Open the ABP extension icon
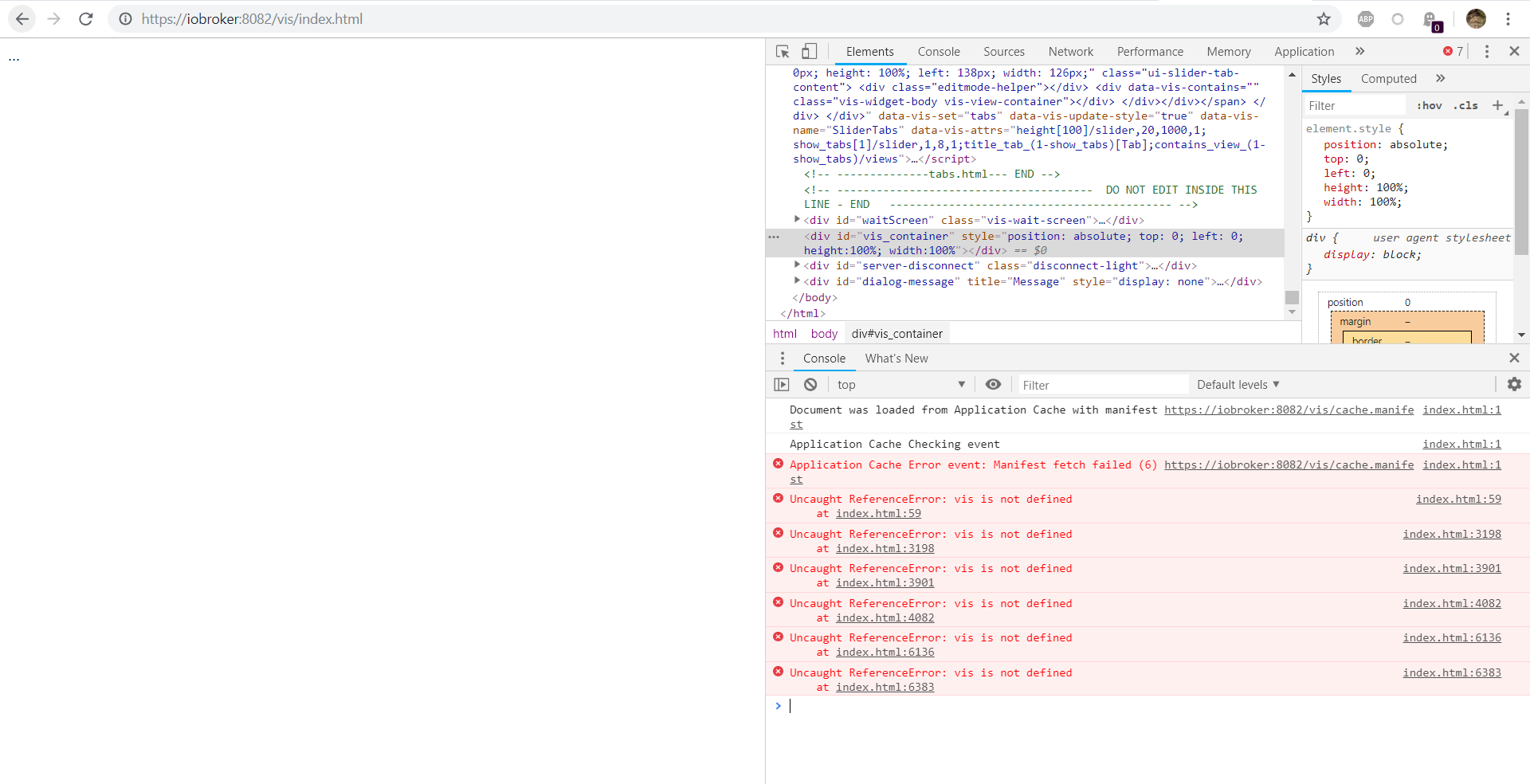Viewport: 1530px width, 784px height. point(1366,19)
